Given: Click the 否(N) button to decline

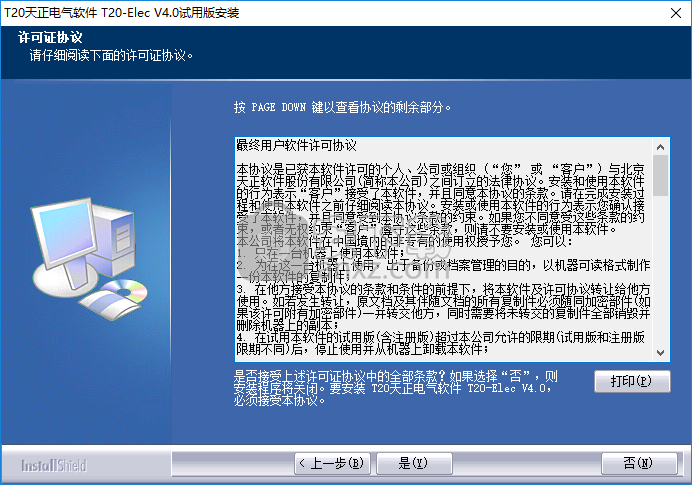Looking at the screenshot, I should point(639,463).
